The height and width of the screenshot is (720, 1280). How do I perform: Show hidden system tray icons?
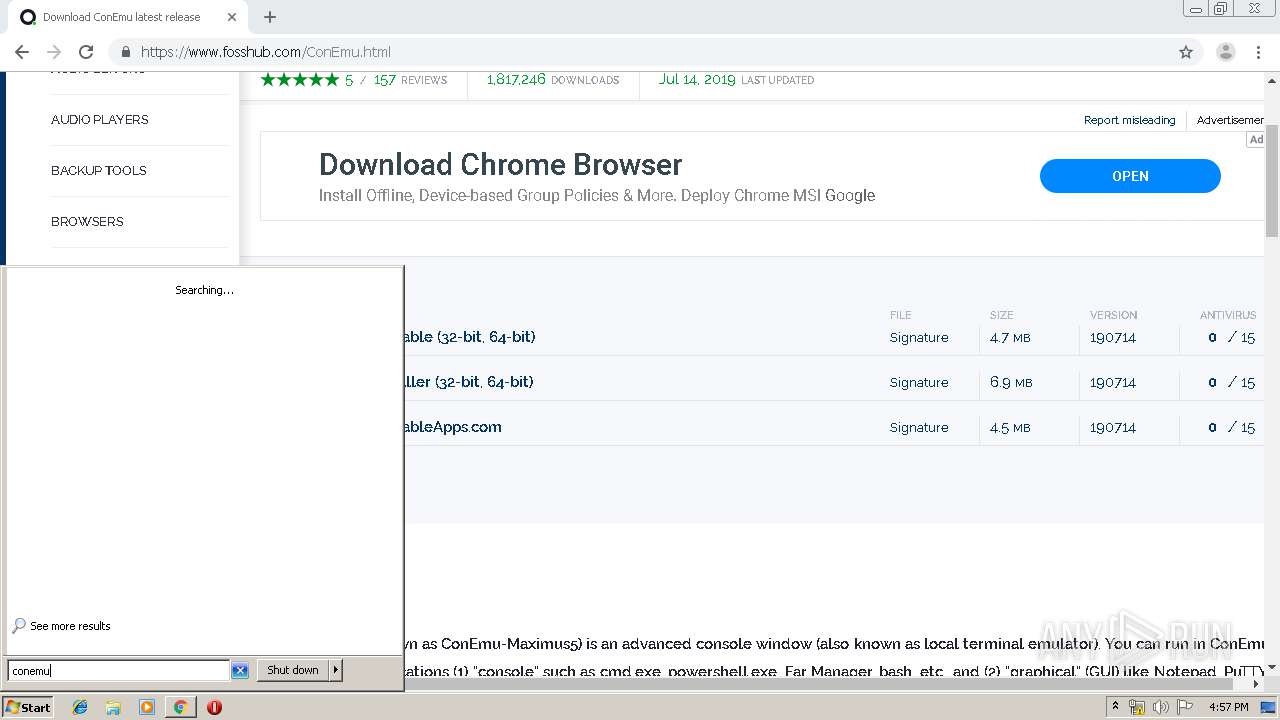point(1115,707)
